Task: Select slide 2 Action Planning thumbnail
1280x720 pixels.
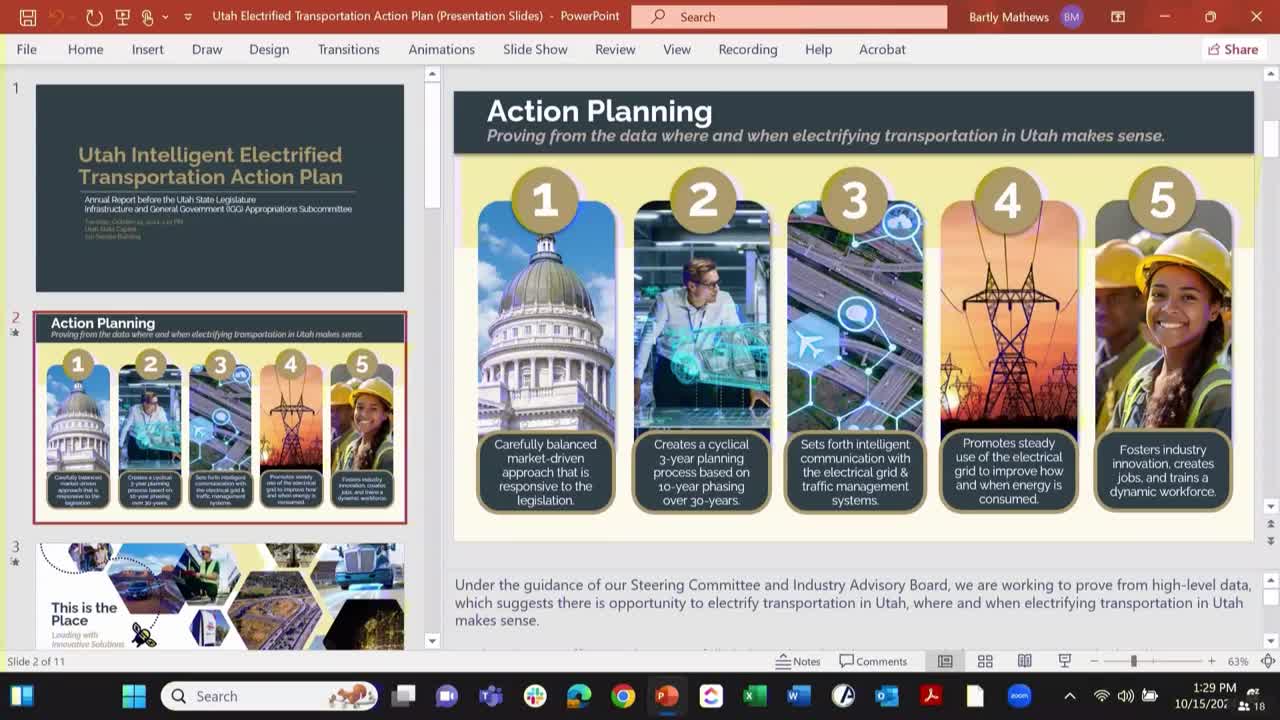Action: pyautogui.click(x=220, y=417)
